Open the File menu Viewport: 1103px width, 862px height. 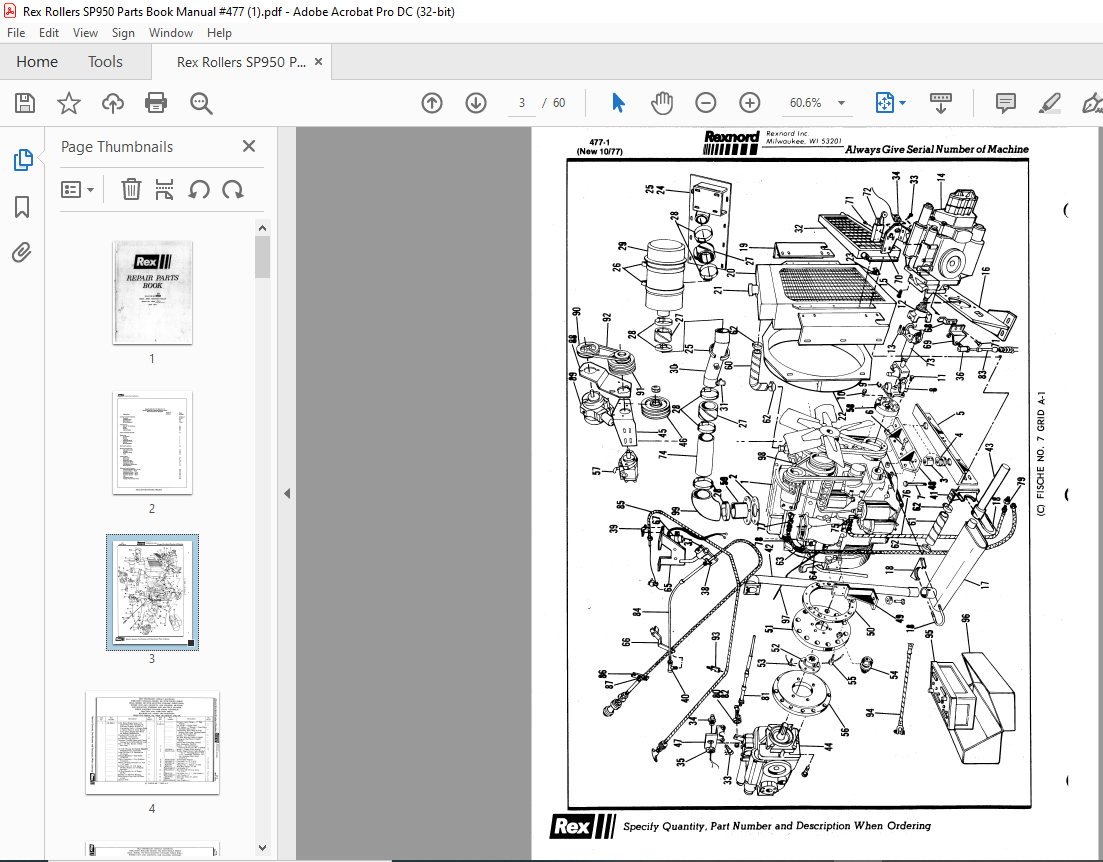[15, 32]
